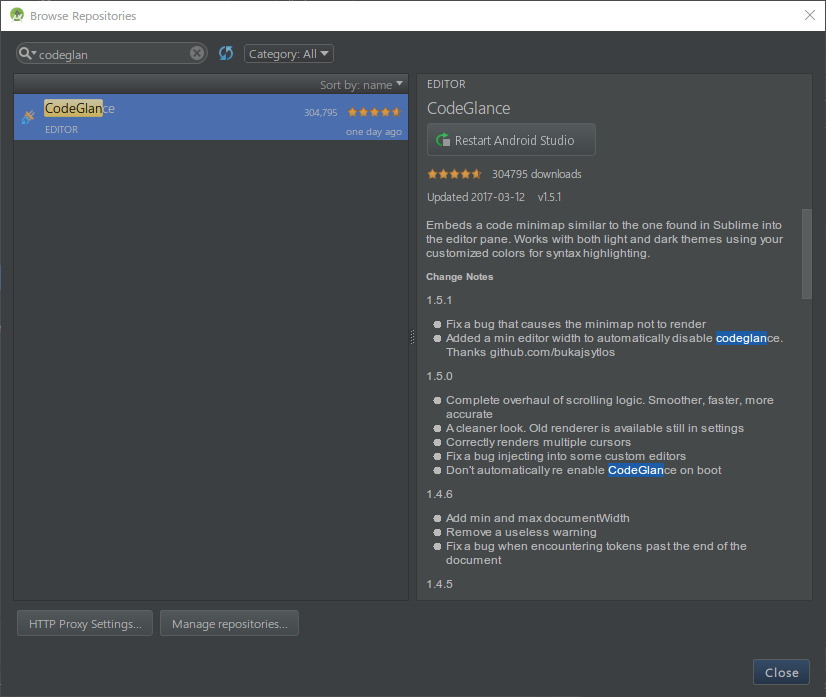826x697 pixels.
Task: Select the CodeGlance row in the results list
Action: click(211, 117)
